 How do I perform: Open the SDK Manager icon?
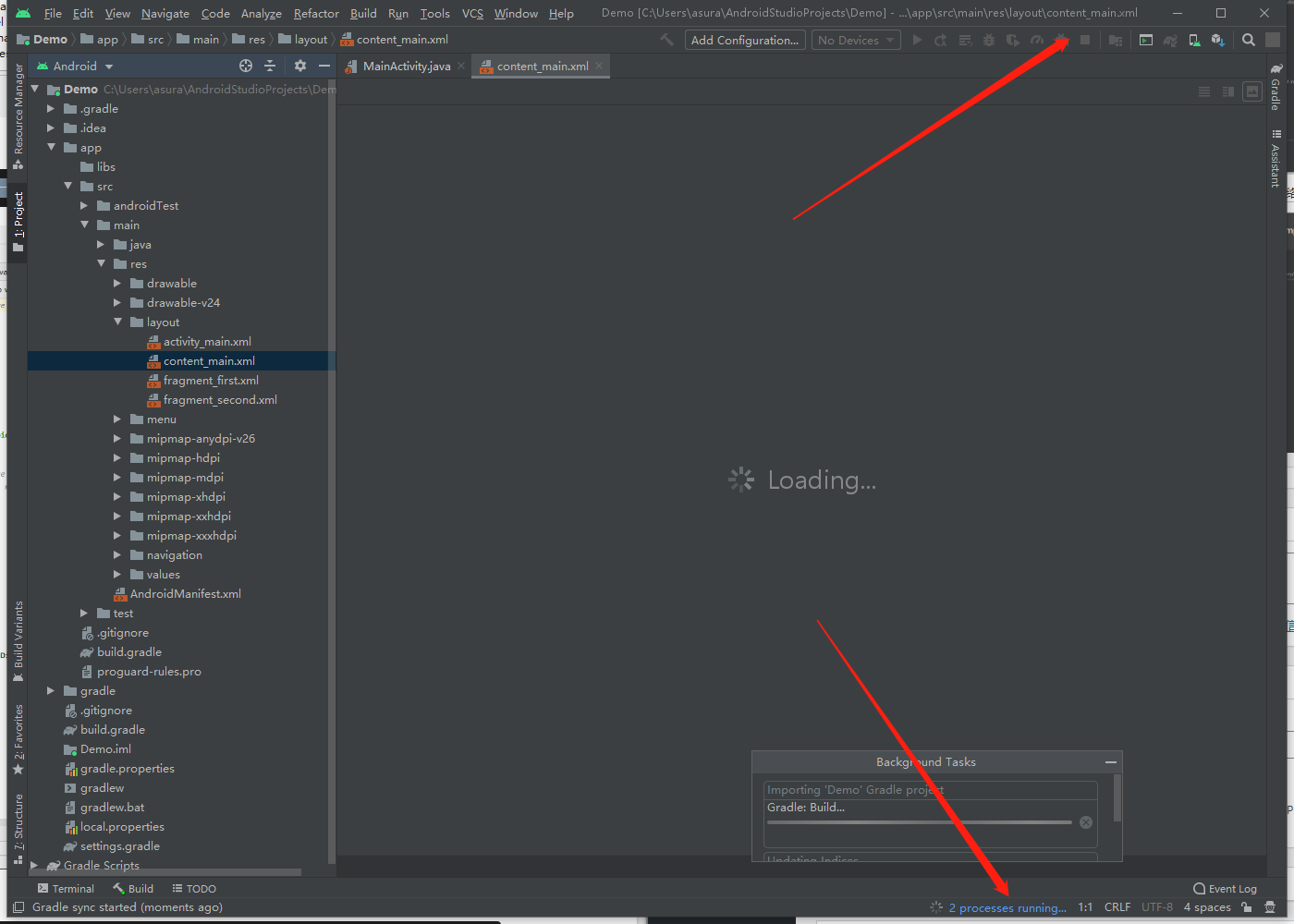tap(1217, 40)
